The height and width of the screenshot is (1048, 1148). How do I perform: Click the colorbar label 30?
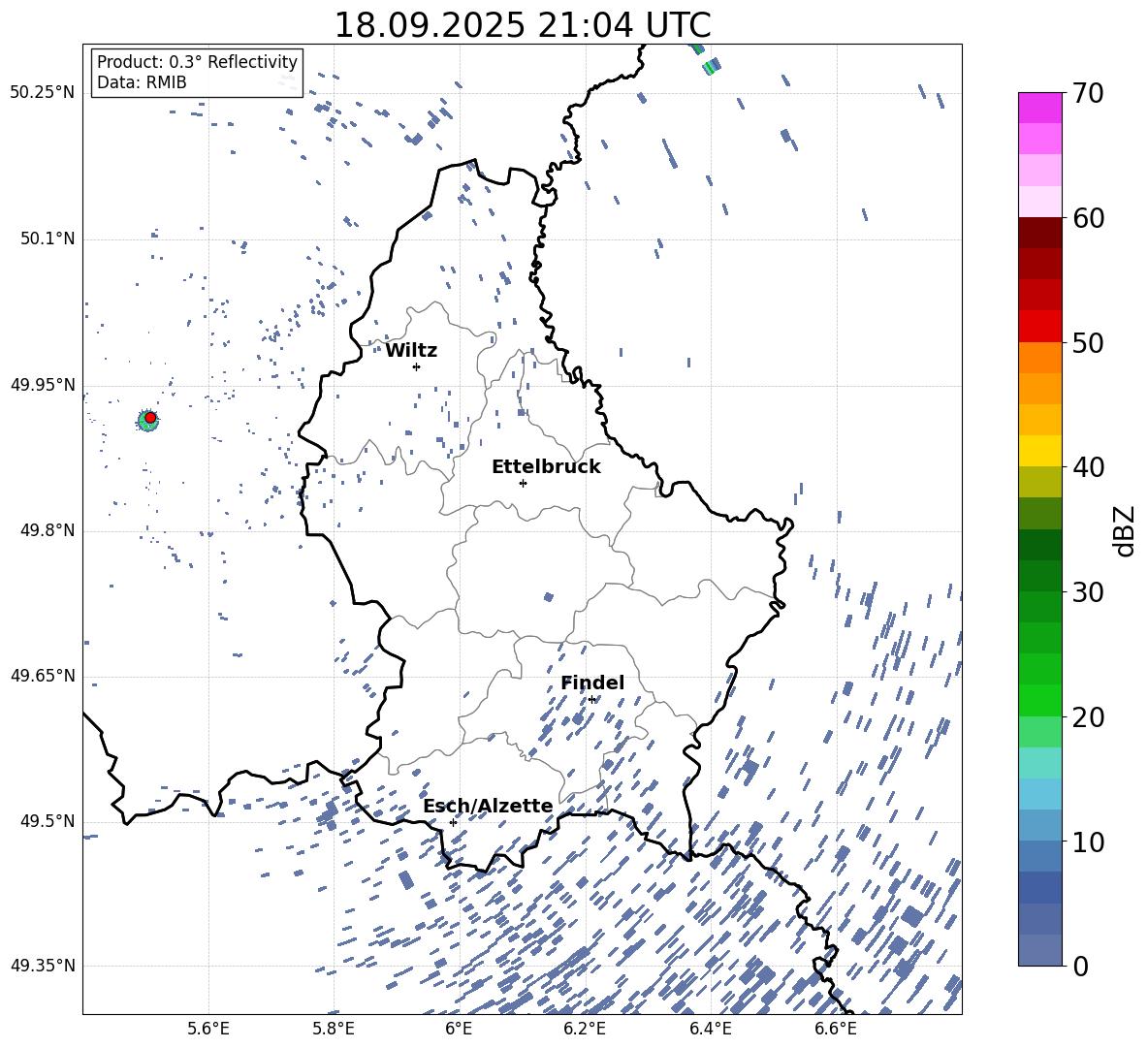pyautogui.click(x=1088, y=592)
